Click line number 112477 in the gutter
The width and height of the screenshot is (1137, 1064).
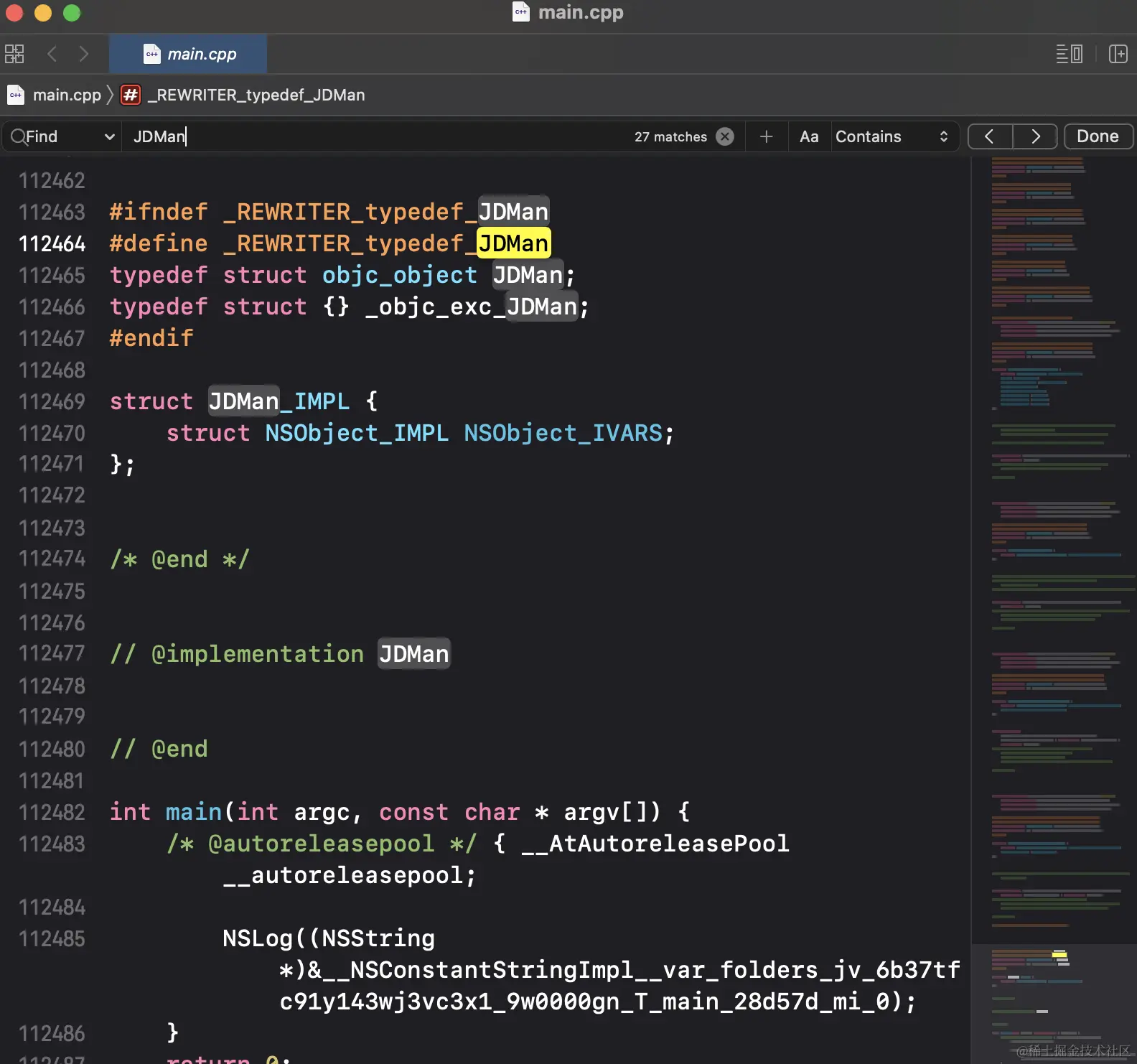tap(52, 653)
